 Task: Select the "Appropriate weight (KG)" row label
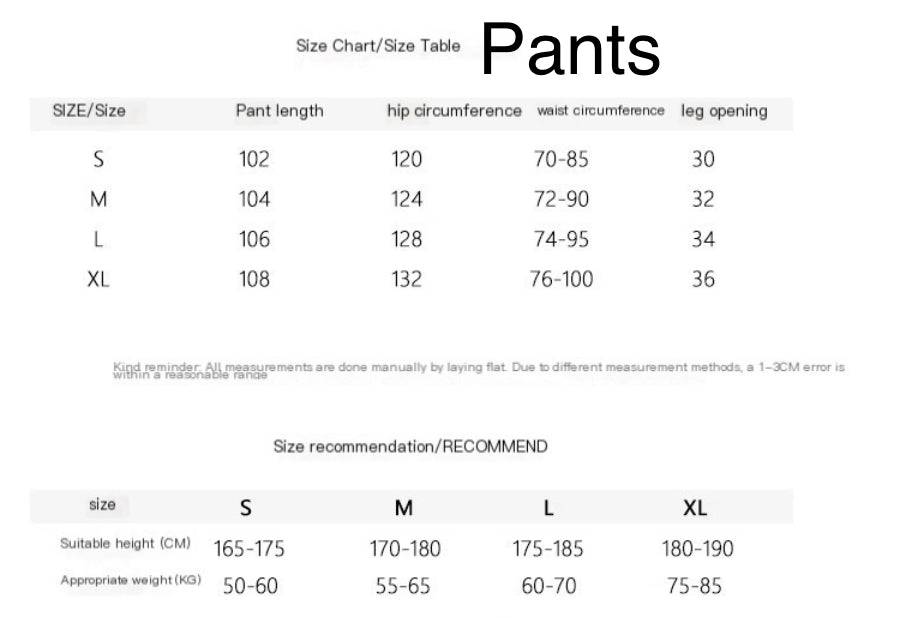(130, 580)
